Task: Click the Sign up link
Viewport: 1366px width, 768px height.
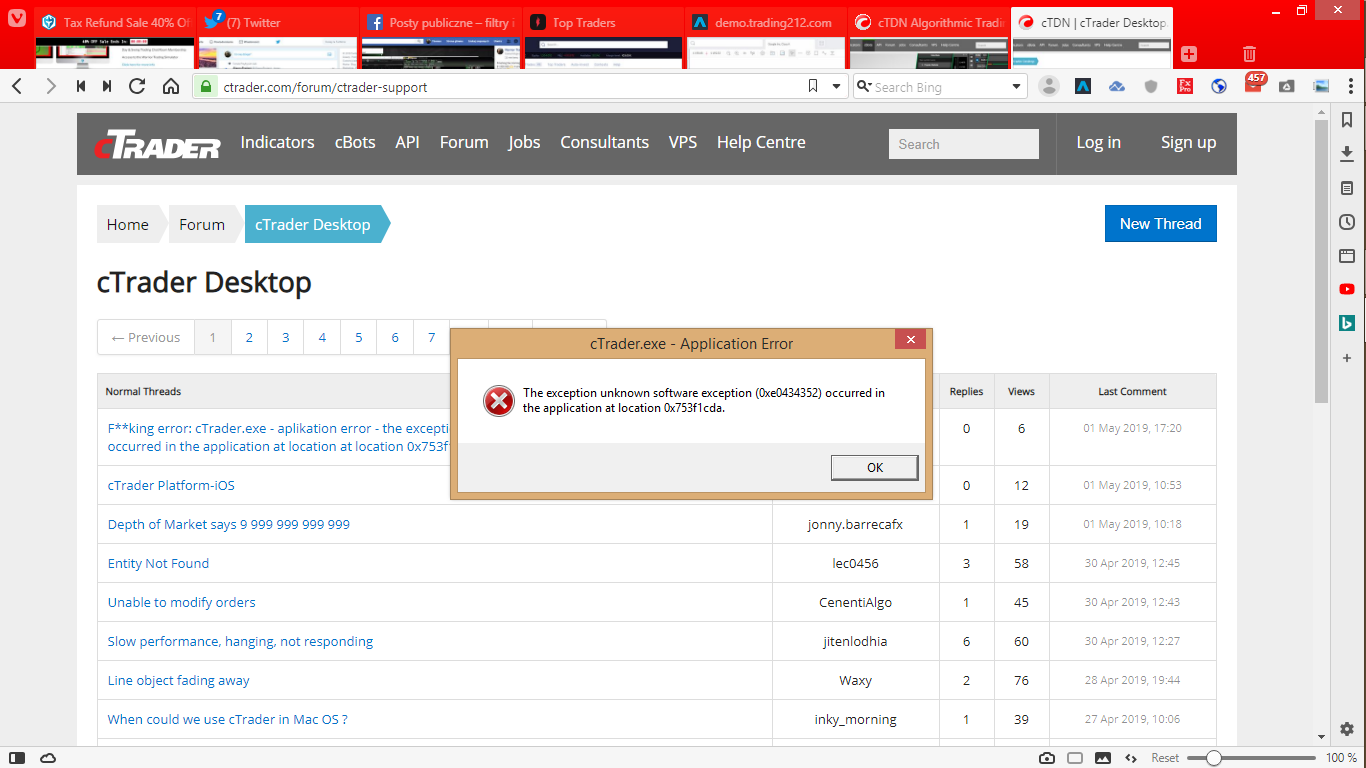Action: coord(1188,142)
